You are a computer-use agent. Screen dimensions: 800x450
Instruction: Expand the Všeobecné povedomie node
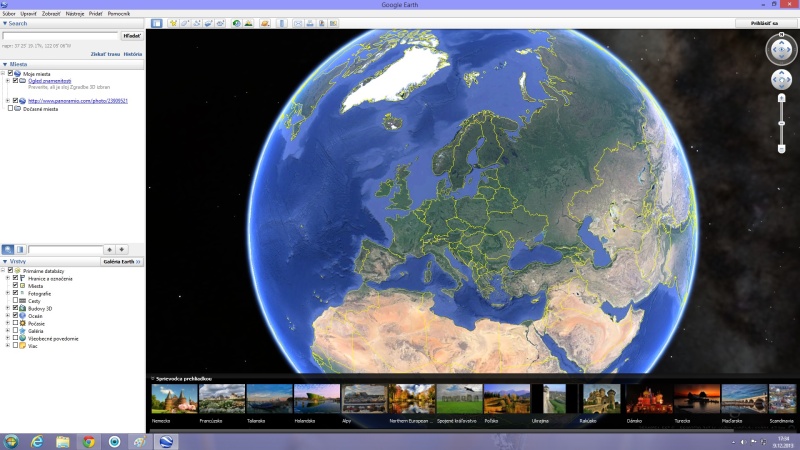(x=8, y=338)
